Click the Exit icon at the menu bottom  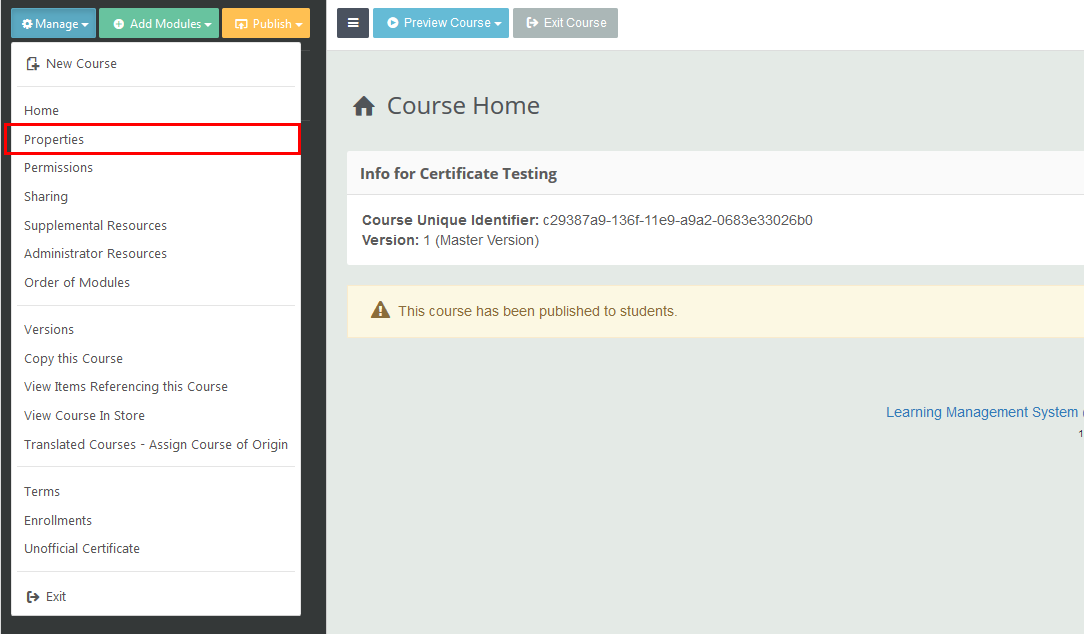pos(32,596)
